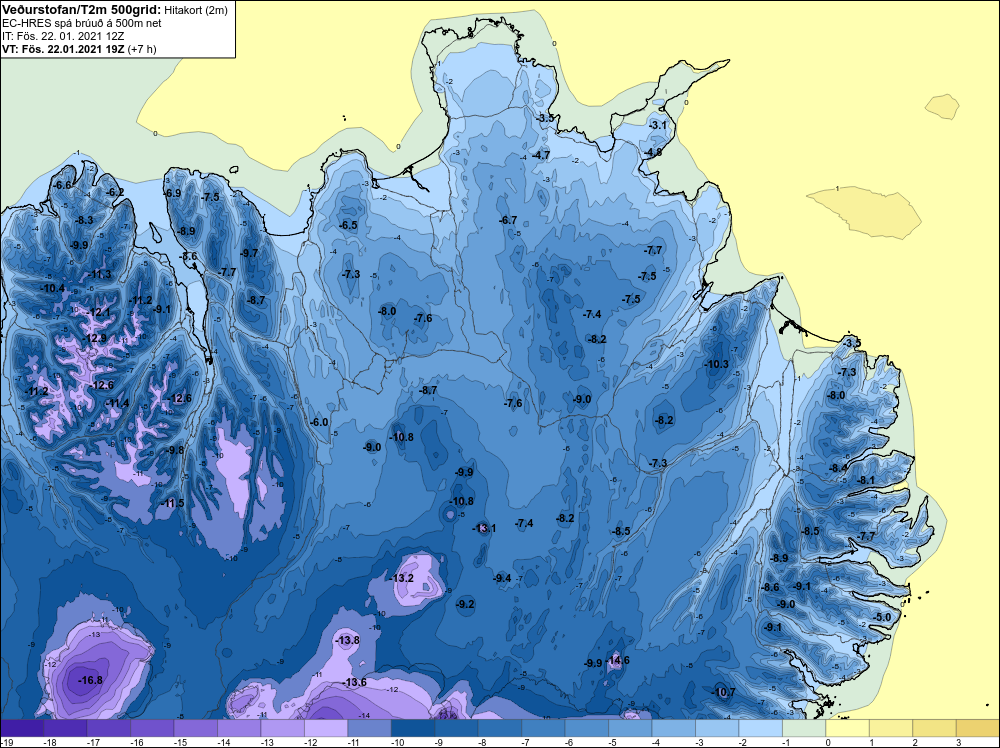Click the -11.5 temperature label

click(172, 503)
